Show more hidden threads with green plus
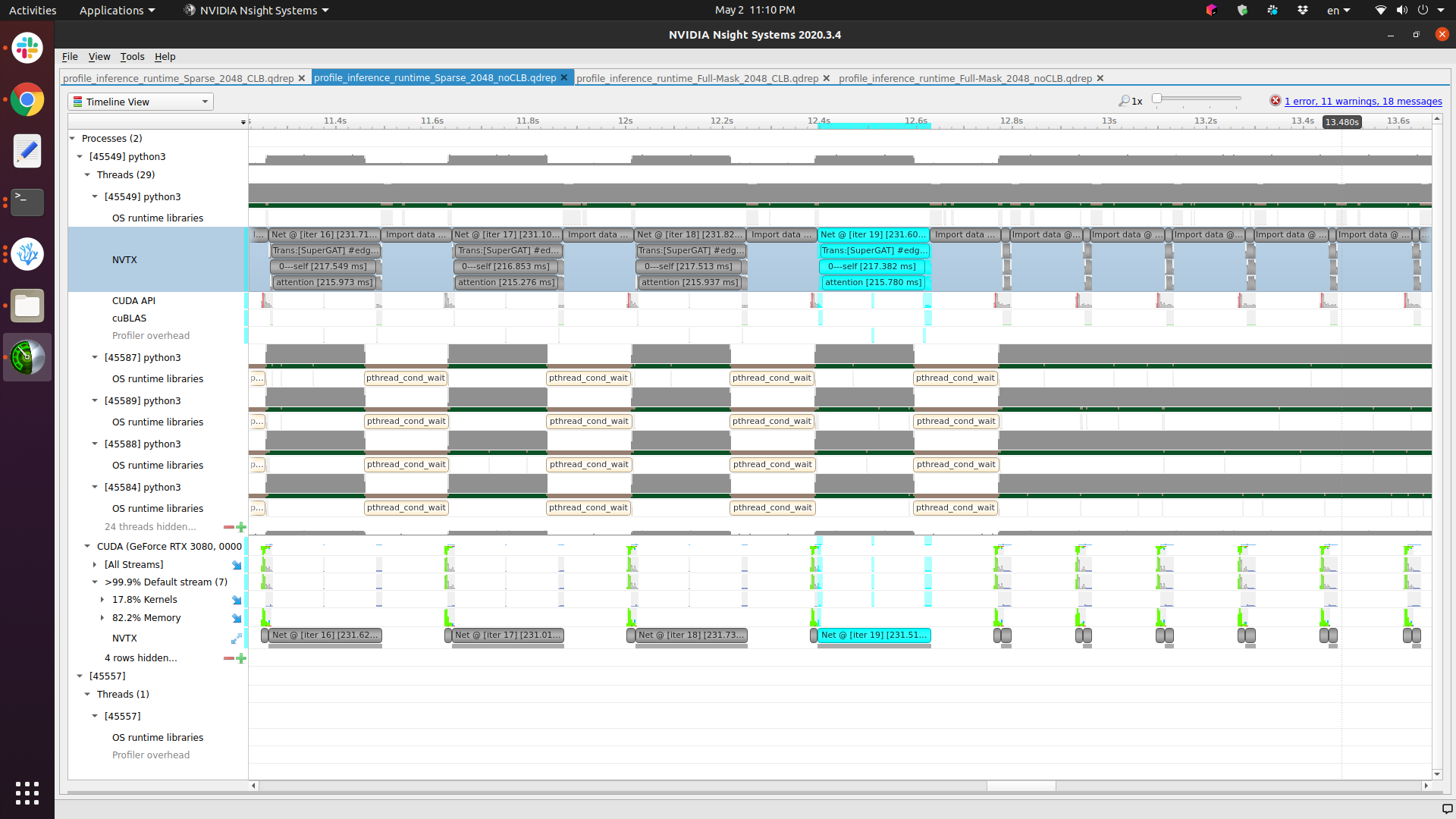This screenshot has height=819, width=1456. pyautogui.click(x=241, y=527)
